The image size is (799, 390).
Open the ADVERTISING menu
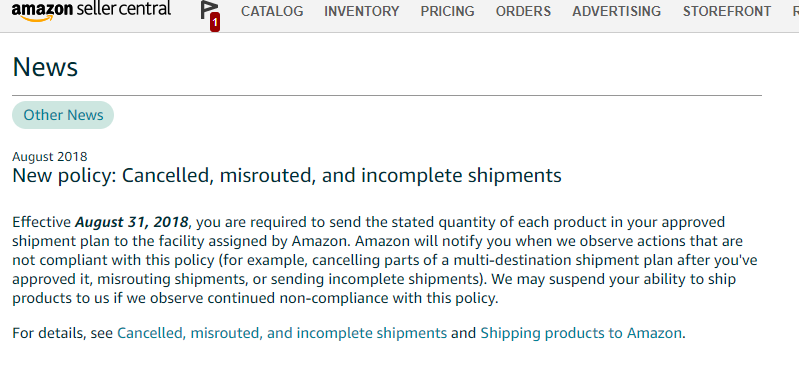pos(617,11)
